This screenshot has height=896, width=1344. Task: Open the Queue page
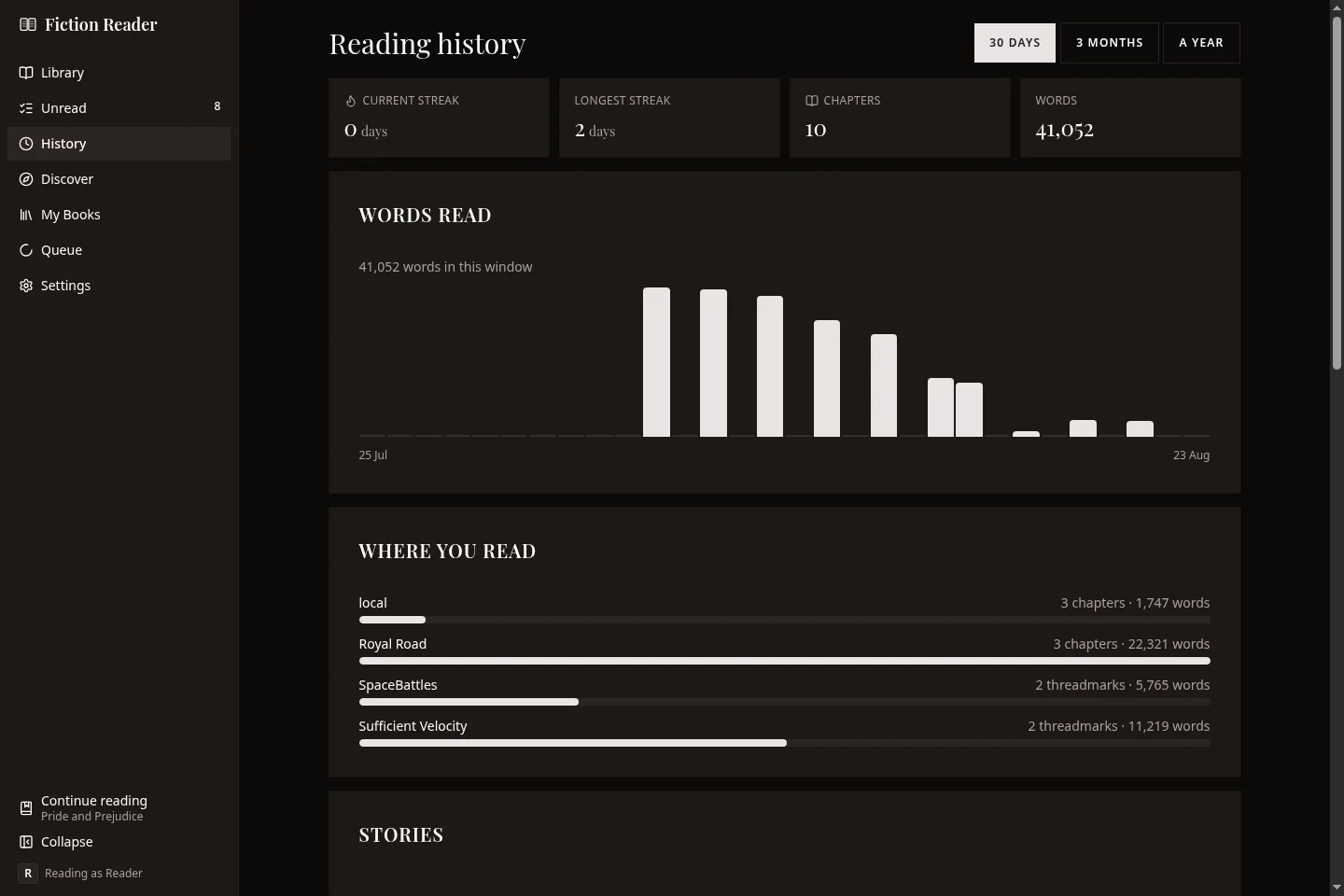click(119, 250)
